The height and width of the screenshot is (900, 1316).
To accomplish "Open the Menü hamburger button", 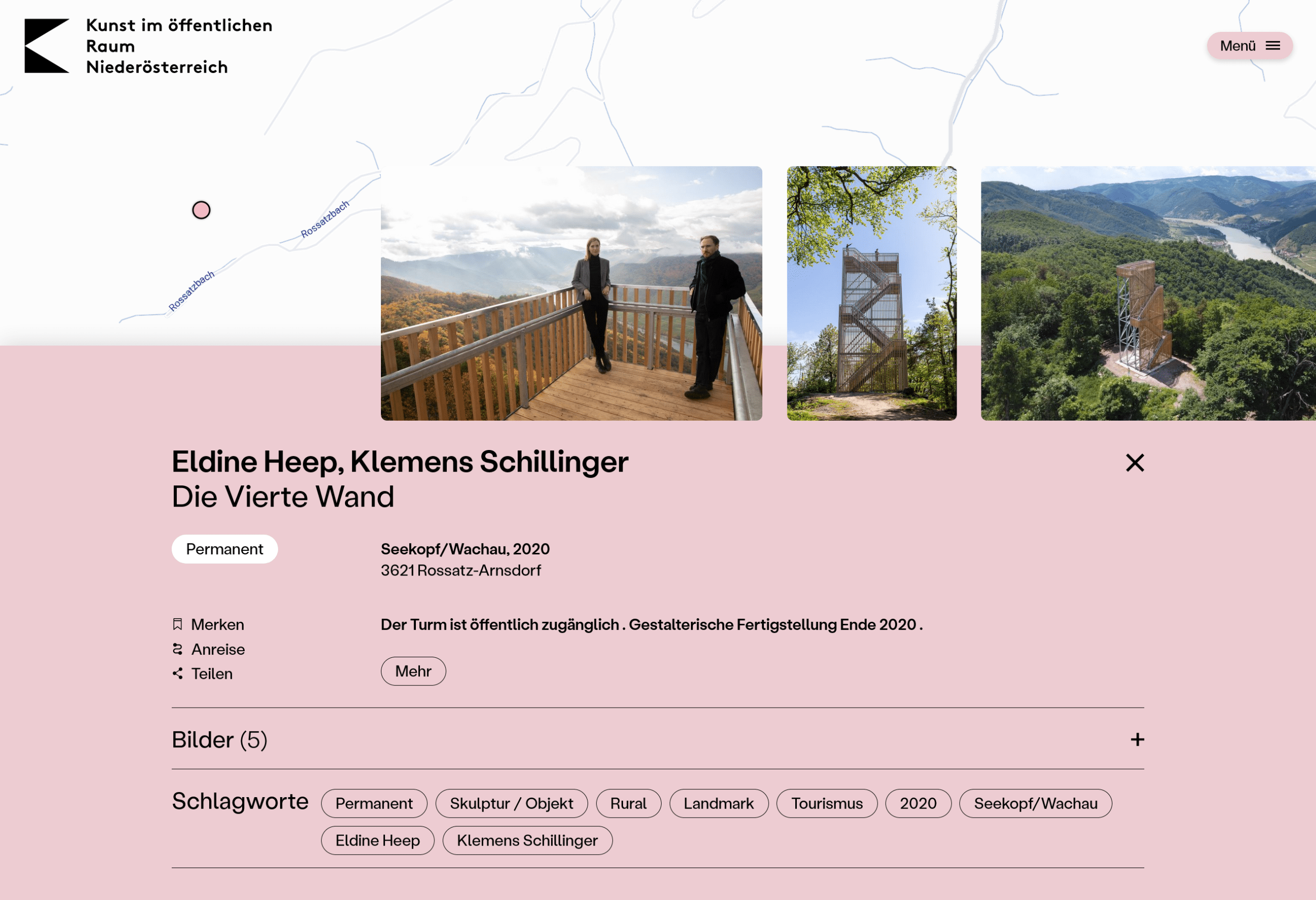I will [x=1249, y=46].
